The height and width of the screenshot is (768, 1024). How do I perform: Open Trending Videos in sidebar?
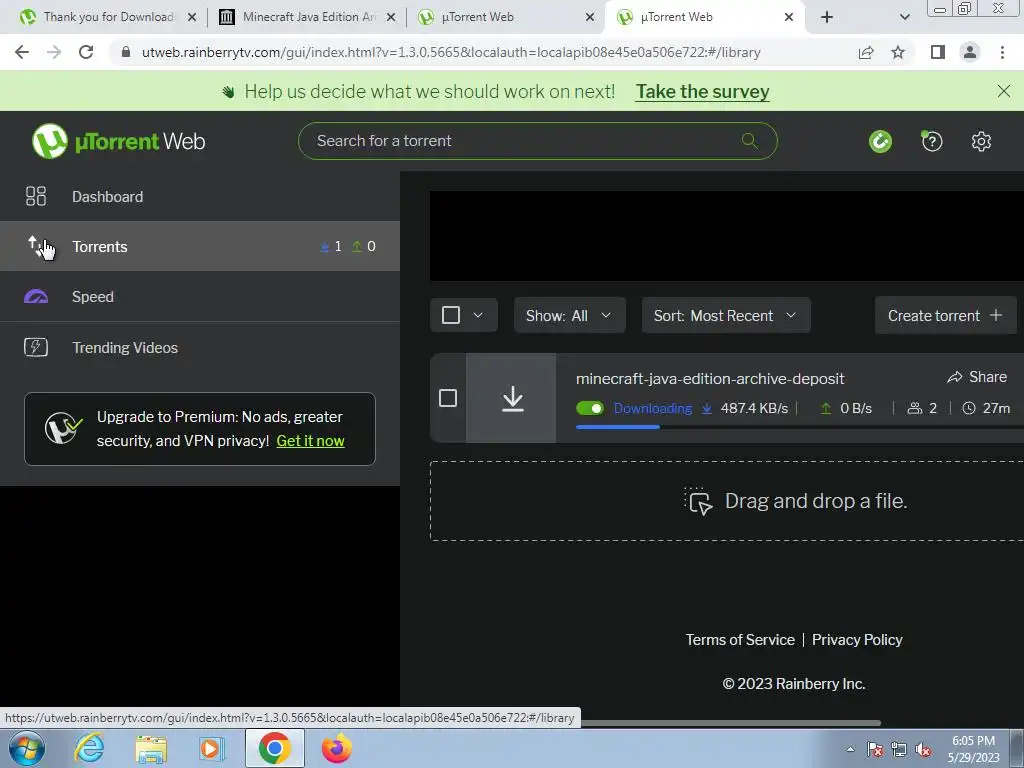200,347
